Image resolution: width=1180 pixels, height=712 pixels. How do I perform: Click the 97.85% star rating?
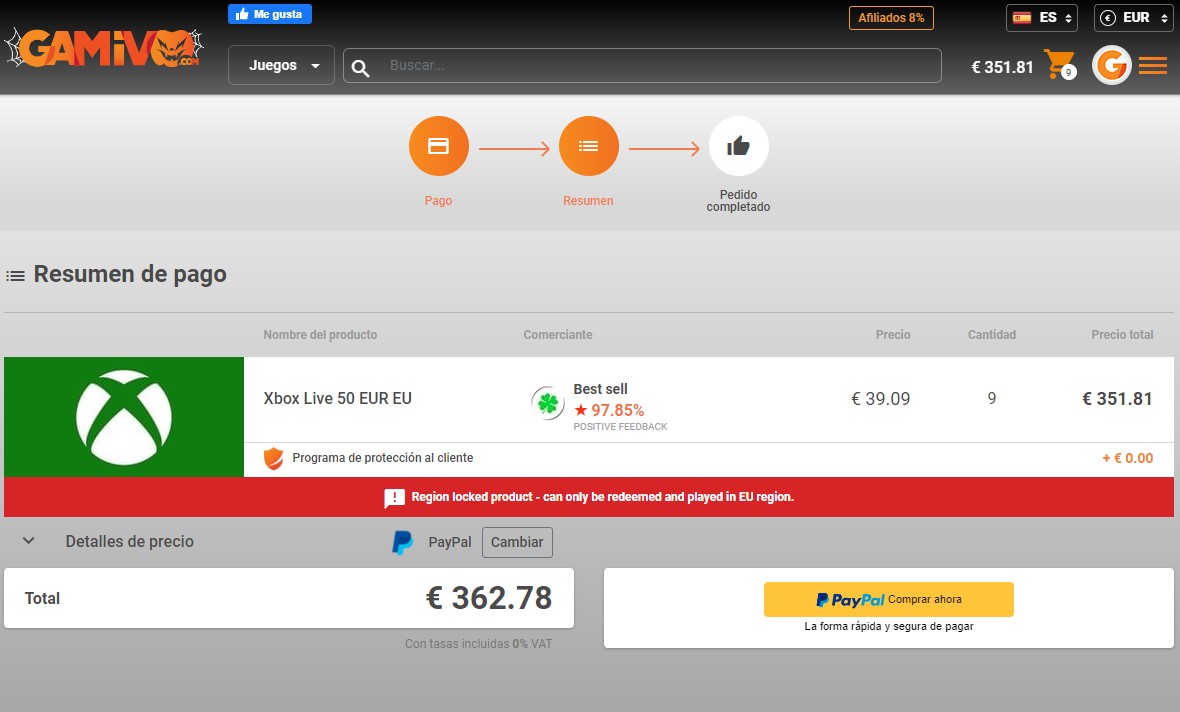pyautogui.click(x=609, y=410)
